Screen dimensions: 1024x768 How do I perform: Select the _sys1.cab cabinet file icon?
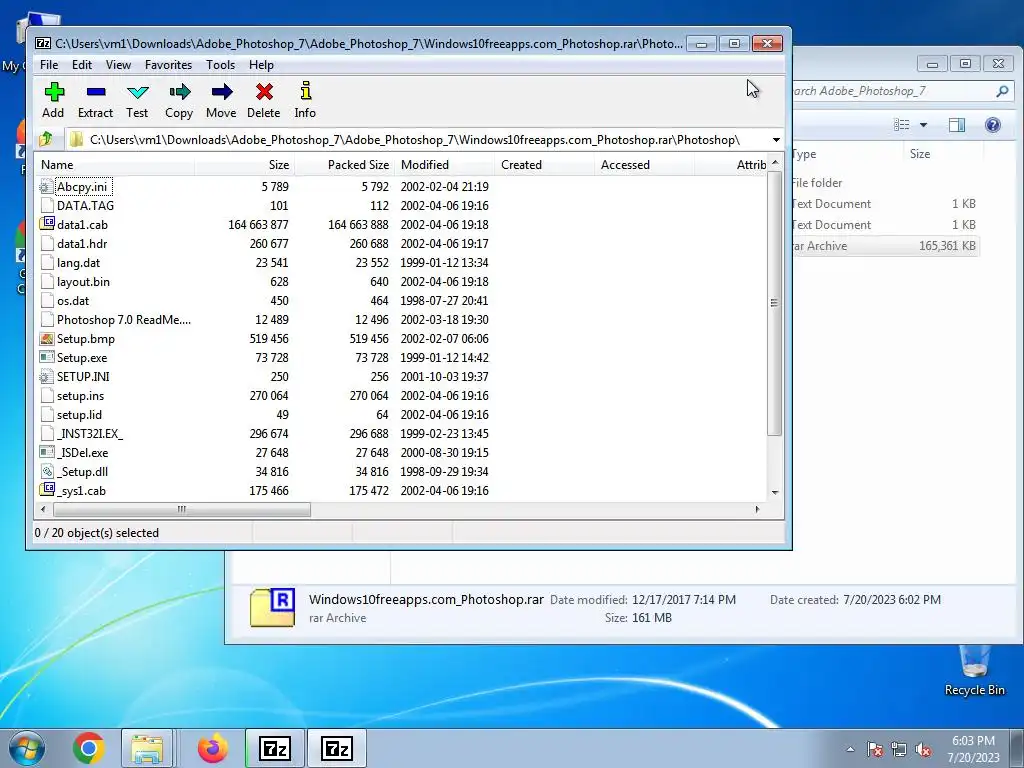click(x=46, y=490)
